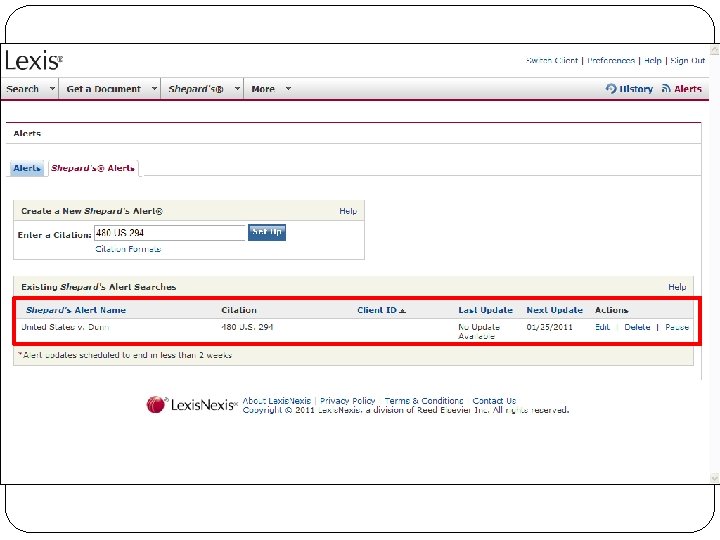720x540 pixels.
Task: Click the top Help link
Action: tap(652, 60)
